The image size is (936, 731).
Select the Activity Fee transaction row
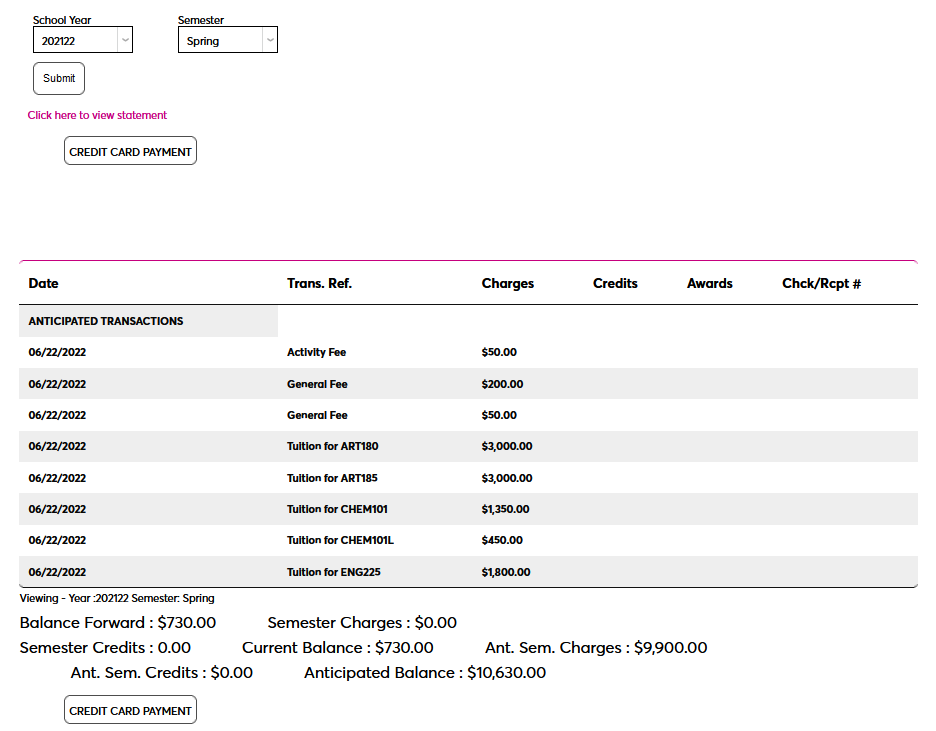coord(316,353)
